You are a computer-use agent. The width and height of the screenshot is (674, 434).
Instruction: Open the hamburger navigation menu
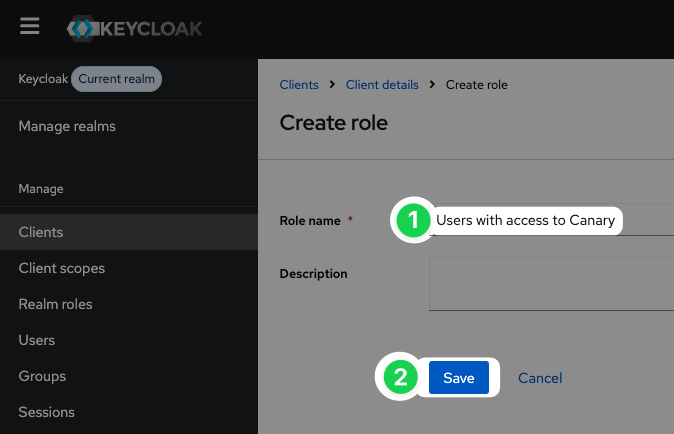(x=30, y=26)
